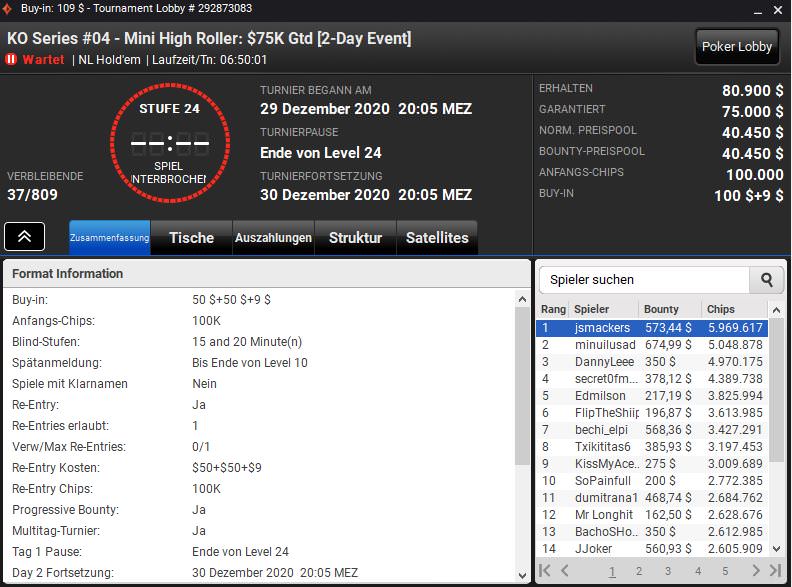Click Format Information scrollbar down arrow

point(522,575)
